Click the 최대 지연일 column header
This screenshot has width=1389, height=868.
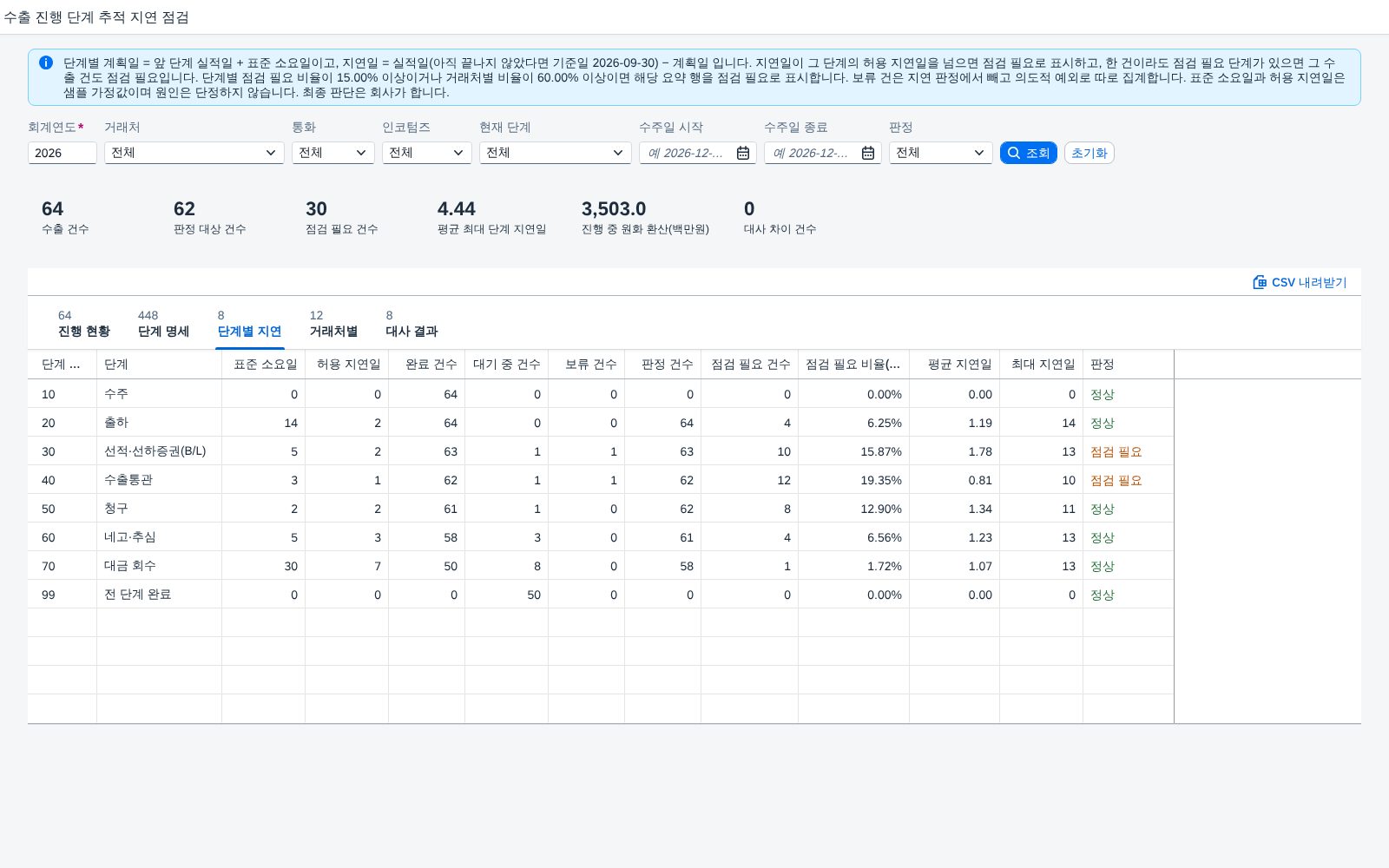[x=1042, y=365]
